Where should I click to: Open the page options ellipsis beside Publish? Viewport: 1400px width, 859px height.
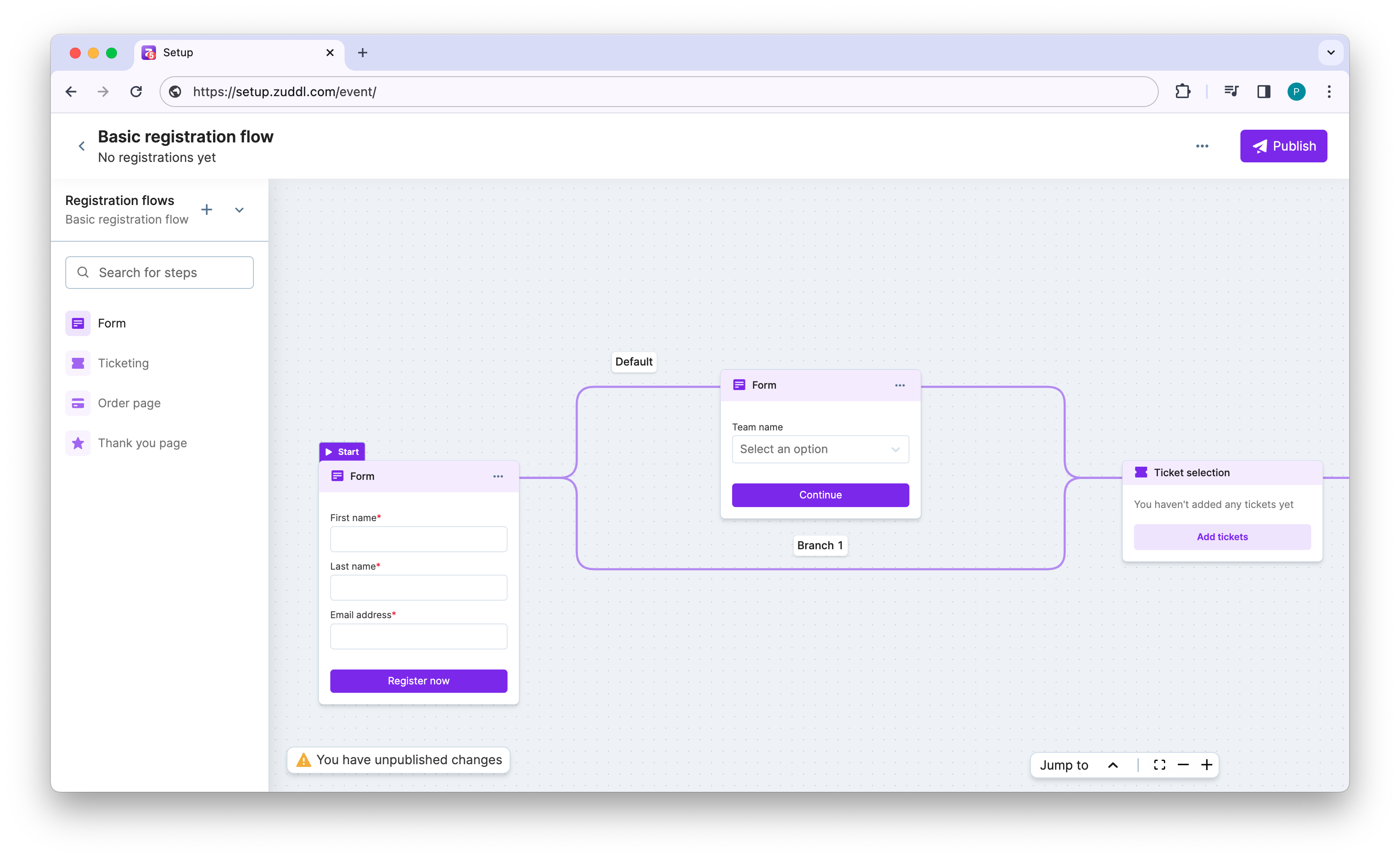click(x=1202, y=146)
